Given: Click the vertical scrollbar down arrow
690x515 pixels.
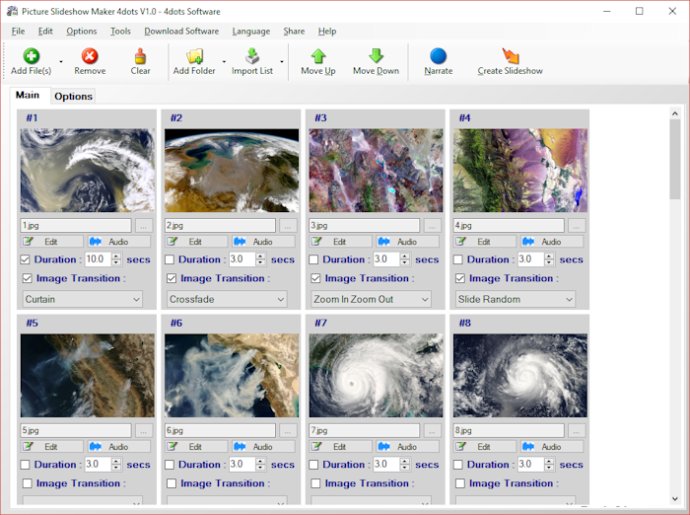Looking at the screenshot, I should pos(675,499).
